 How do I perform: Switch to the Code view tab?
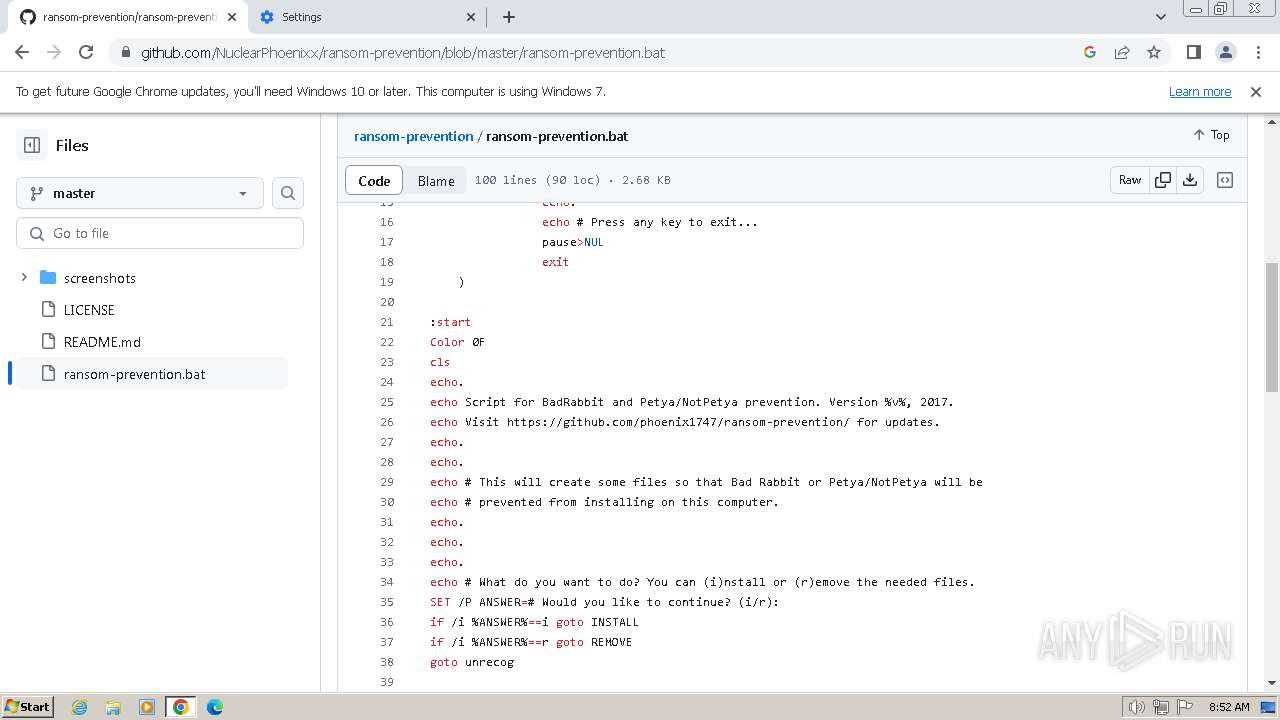(374, 180)
